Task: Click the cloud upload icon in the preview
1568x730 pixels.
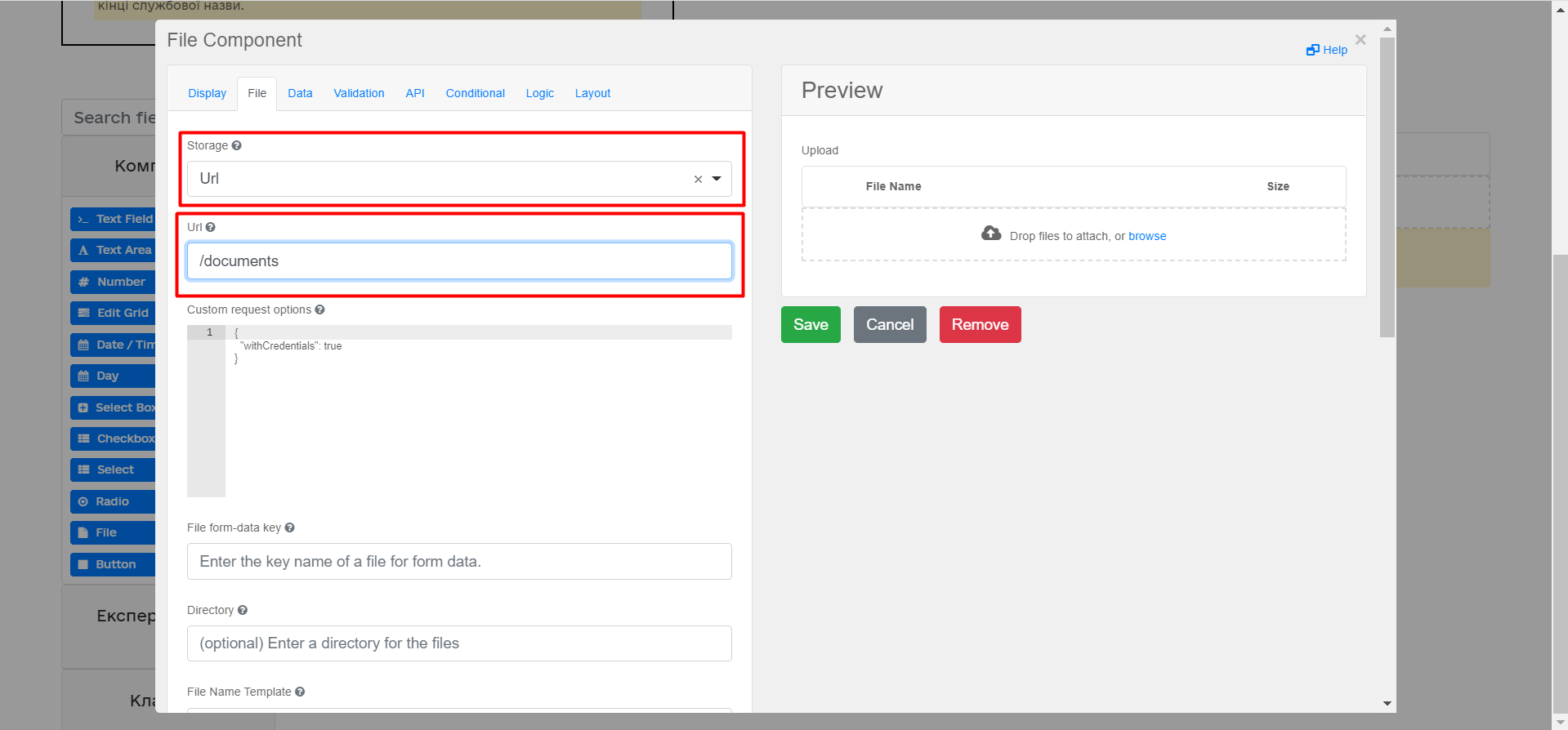Action: click(x=991, y=234)
